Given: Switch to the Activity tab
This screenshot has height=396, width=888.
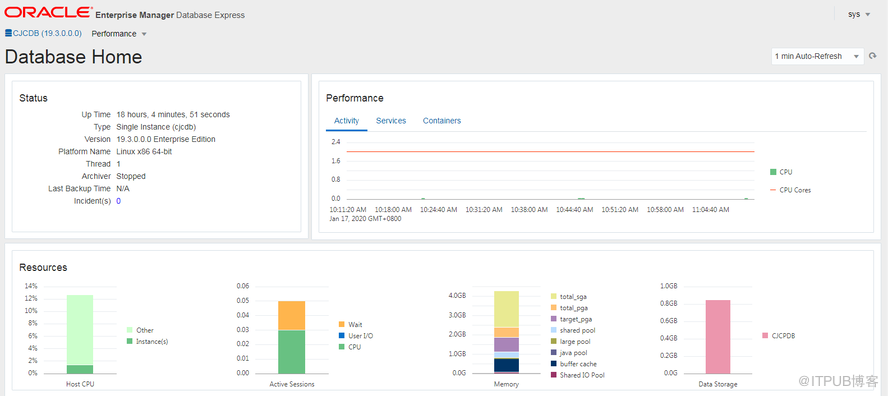Looking at the screenshot, I should point(347,121).
